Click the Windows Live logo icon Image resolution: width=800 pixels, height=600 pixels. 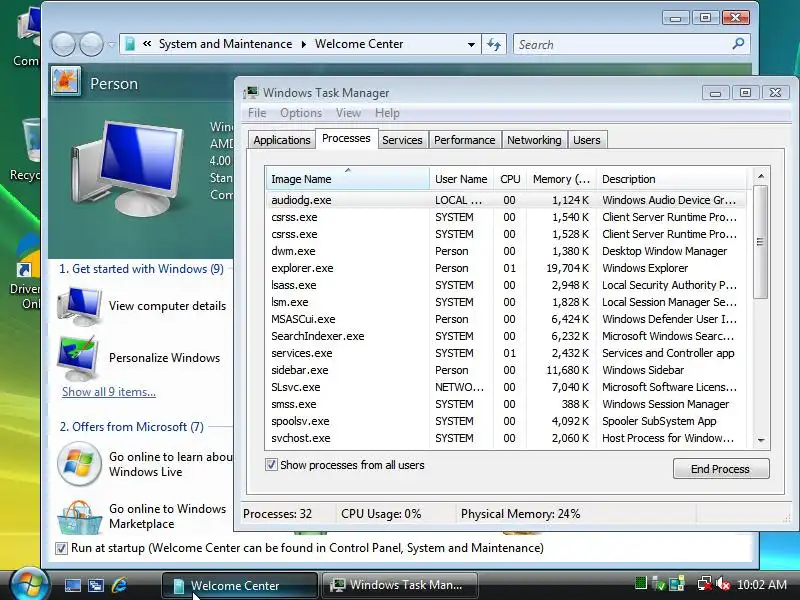tap(80, 464)
